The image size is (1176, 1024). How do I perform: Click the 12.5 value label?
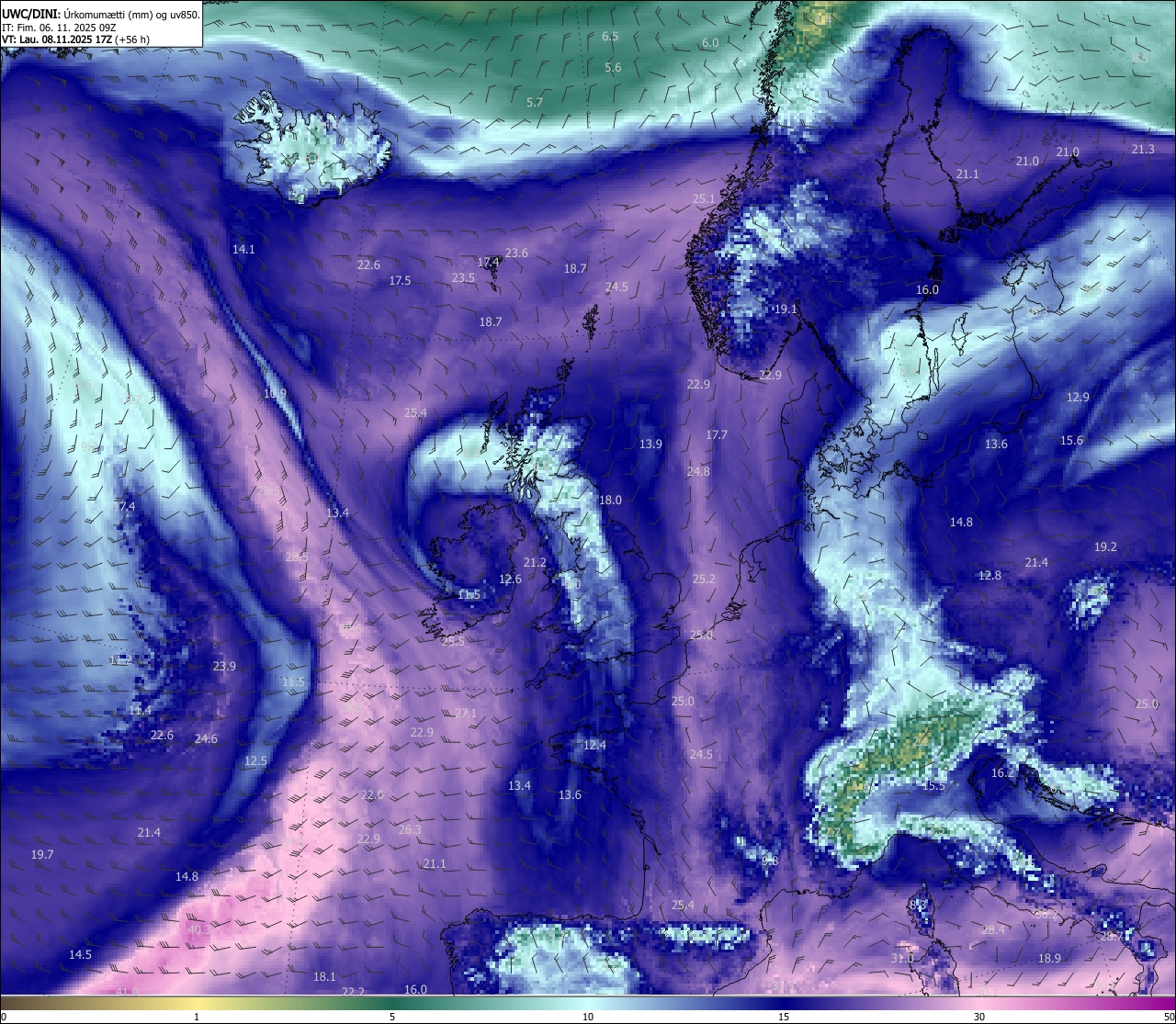[255, 761]
